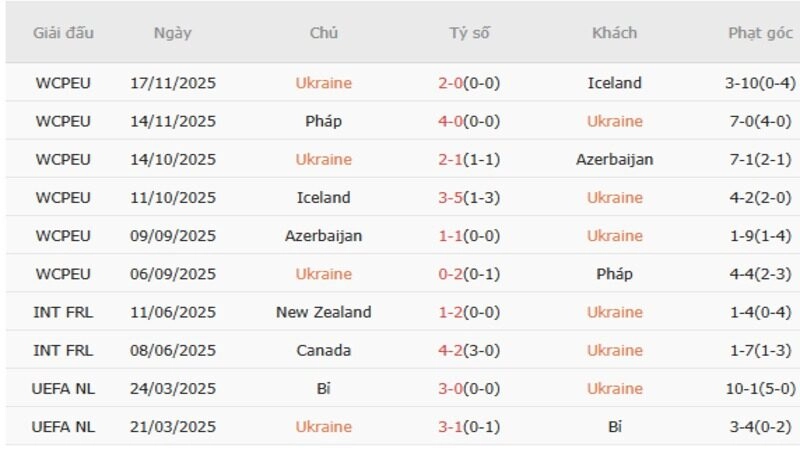Select the INT FRL label for Canada match

click(63, 350)
